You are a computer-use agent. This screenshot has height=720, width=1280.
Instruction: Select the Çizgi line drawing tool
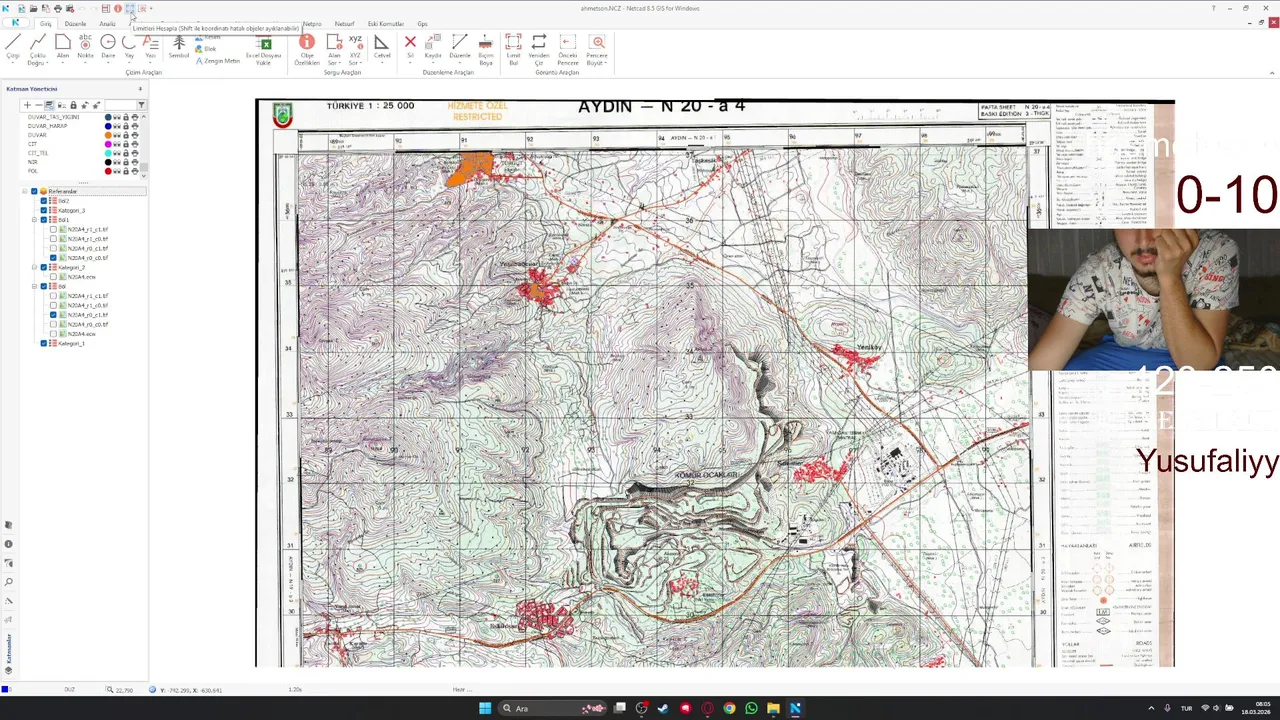click(x=13, y=46)
